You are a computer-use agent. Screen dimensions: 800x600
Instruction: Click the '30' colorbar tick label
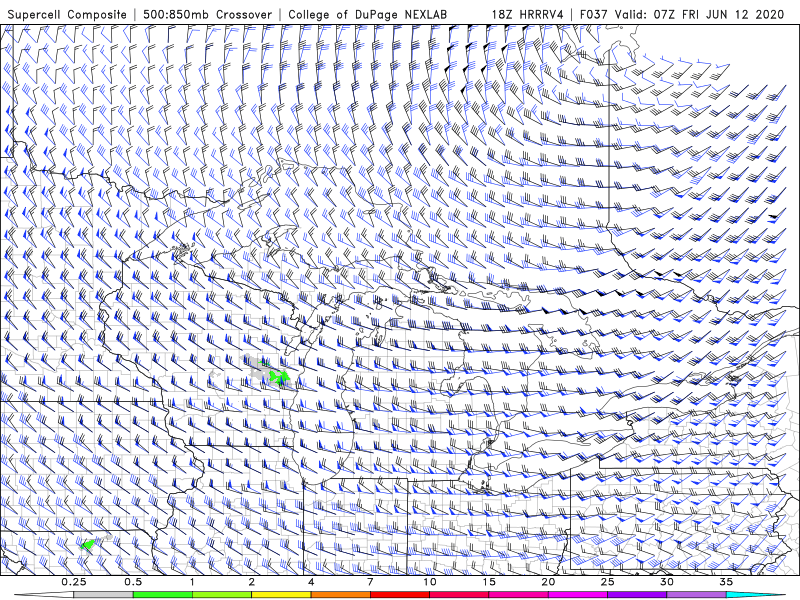667,582
